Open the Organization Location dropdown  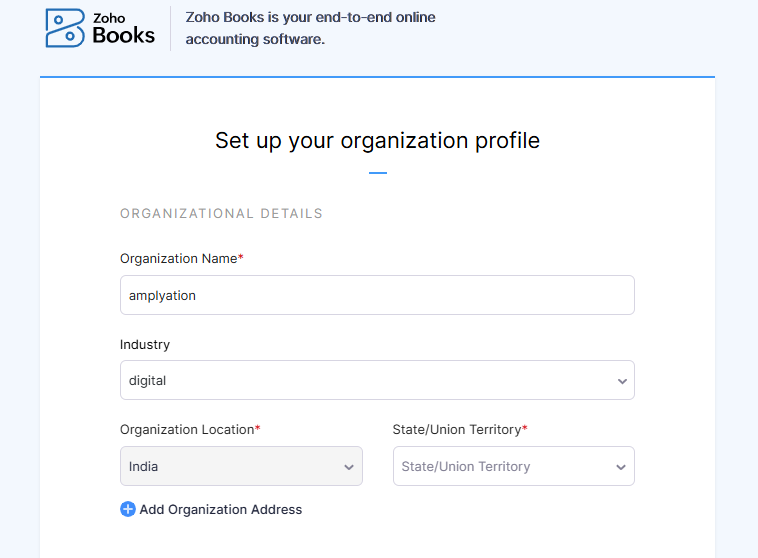point(240,466)
